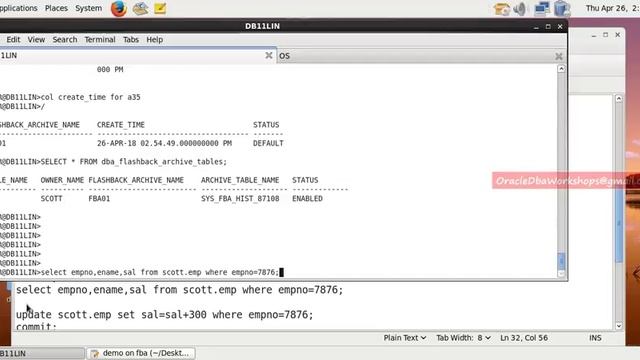Click the CREATE_TIME column header
Viewport: 640px width, 360px height.
coord(121,125)
